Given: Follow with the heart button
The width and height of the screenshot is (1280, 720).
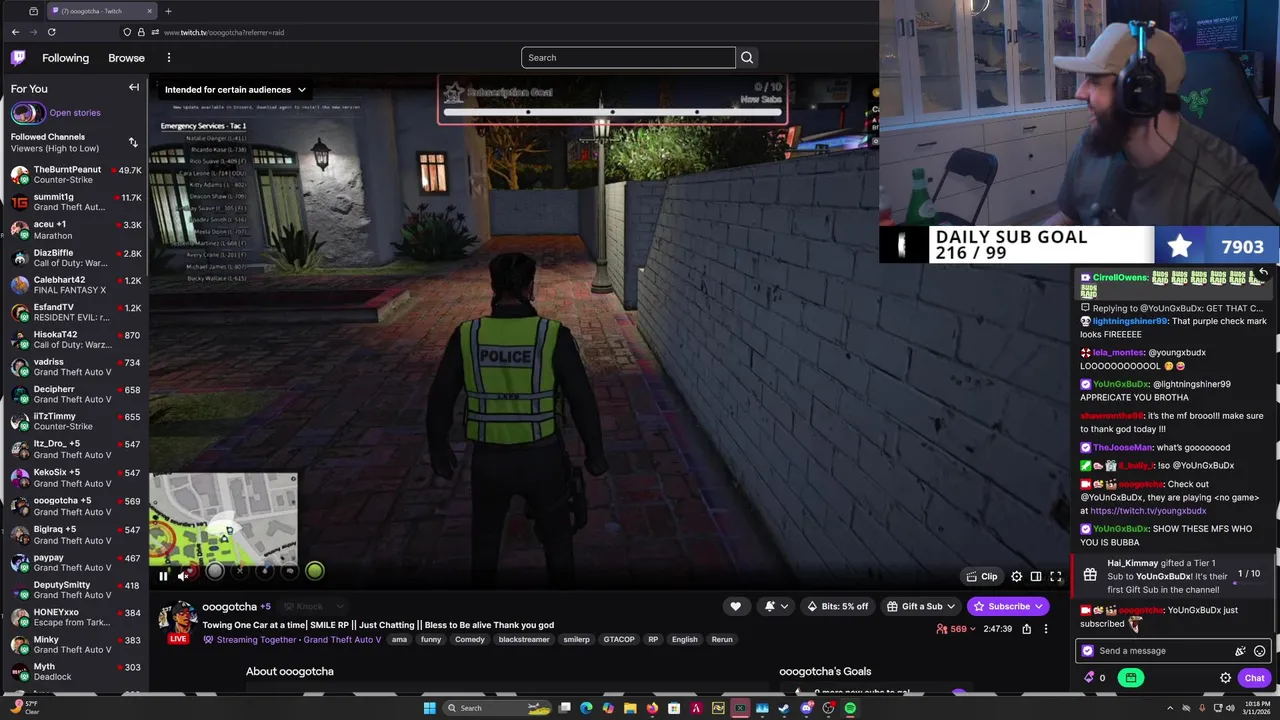Looking at the screenshot, I should [735, 606].
